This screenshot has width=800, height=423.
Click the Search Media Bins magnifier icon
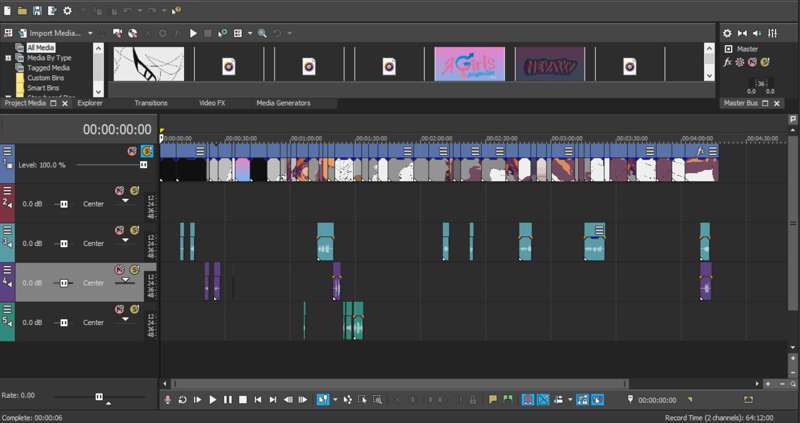pos(262,33)
